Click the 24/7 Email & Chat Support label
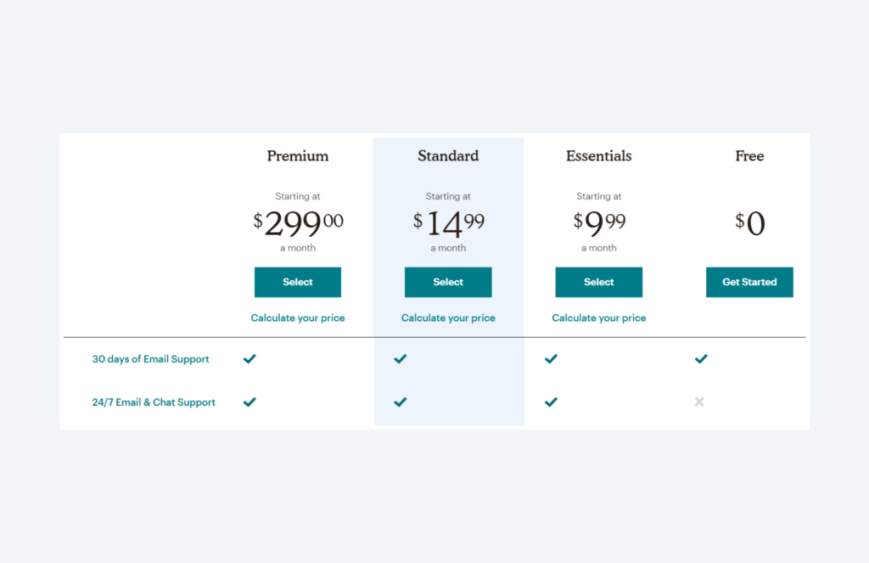 click(x=153, y=402)
